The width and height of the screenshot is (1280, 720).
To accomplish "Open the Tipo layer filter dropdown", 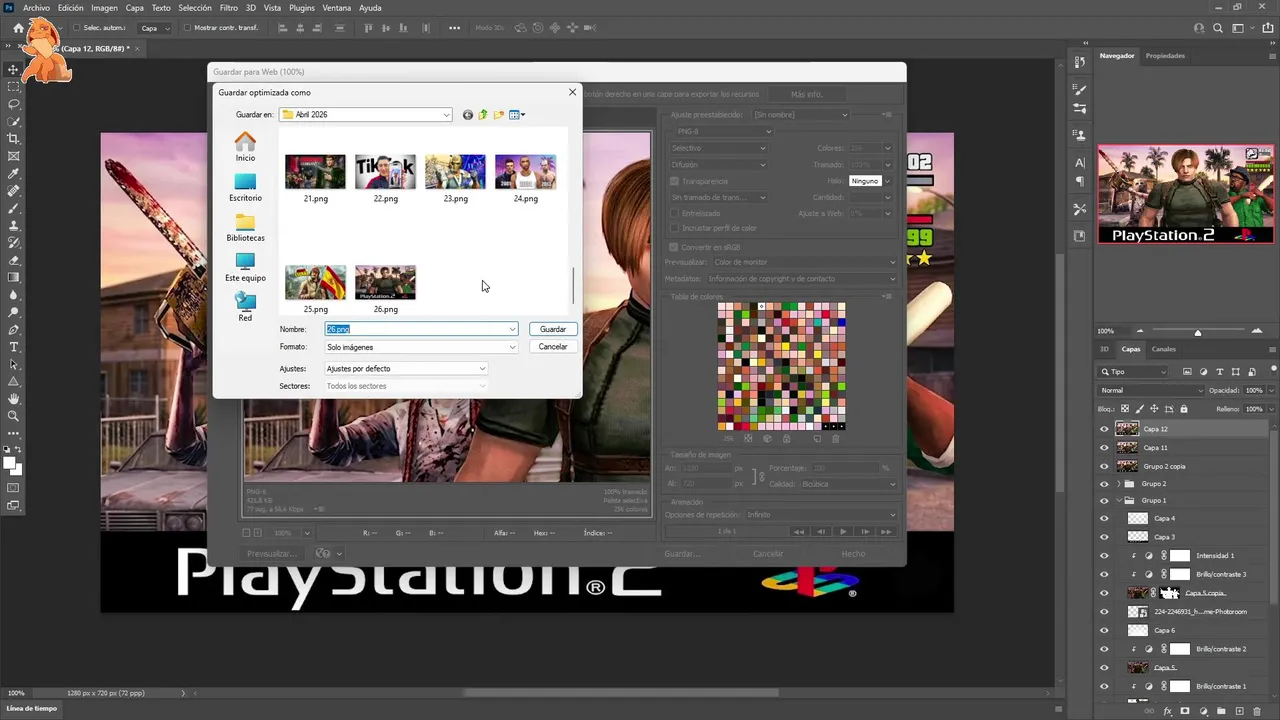I will [x=1133, y=372].
